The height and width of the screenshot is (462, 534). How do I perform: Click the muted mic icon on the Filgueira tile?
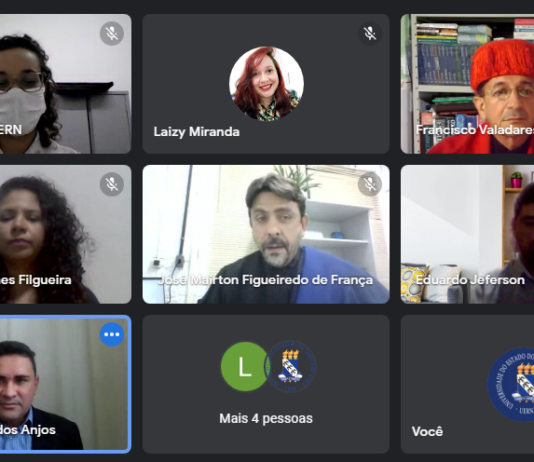point(112,184)
